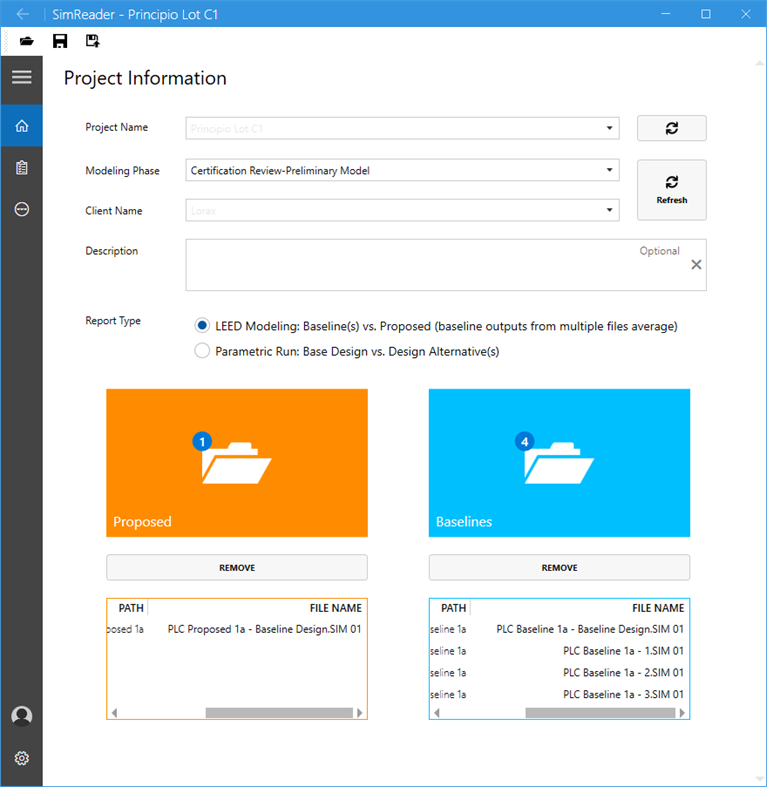Viewport: 767px width, 787px height.
Task: Click the right scroll arrow in the Proposed list
Action: point(359,713)
